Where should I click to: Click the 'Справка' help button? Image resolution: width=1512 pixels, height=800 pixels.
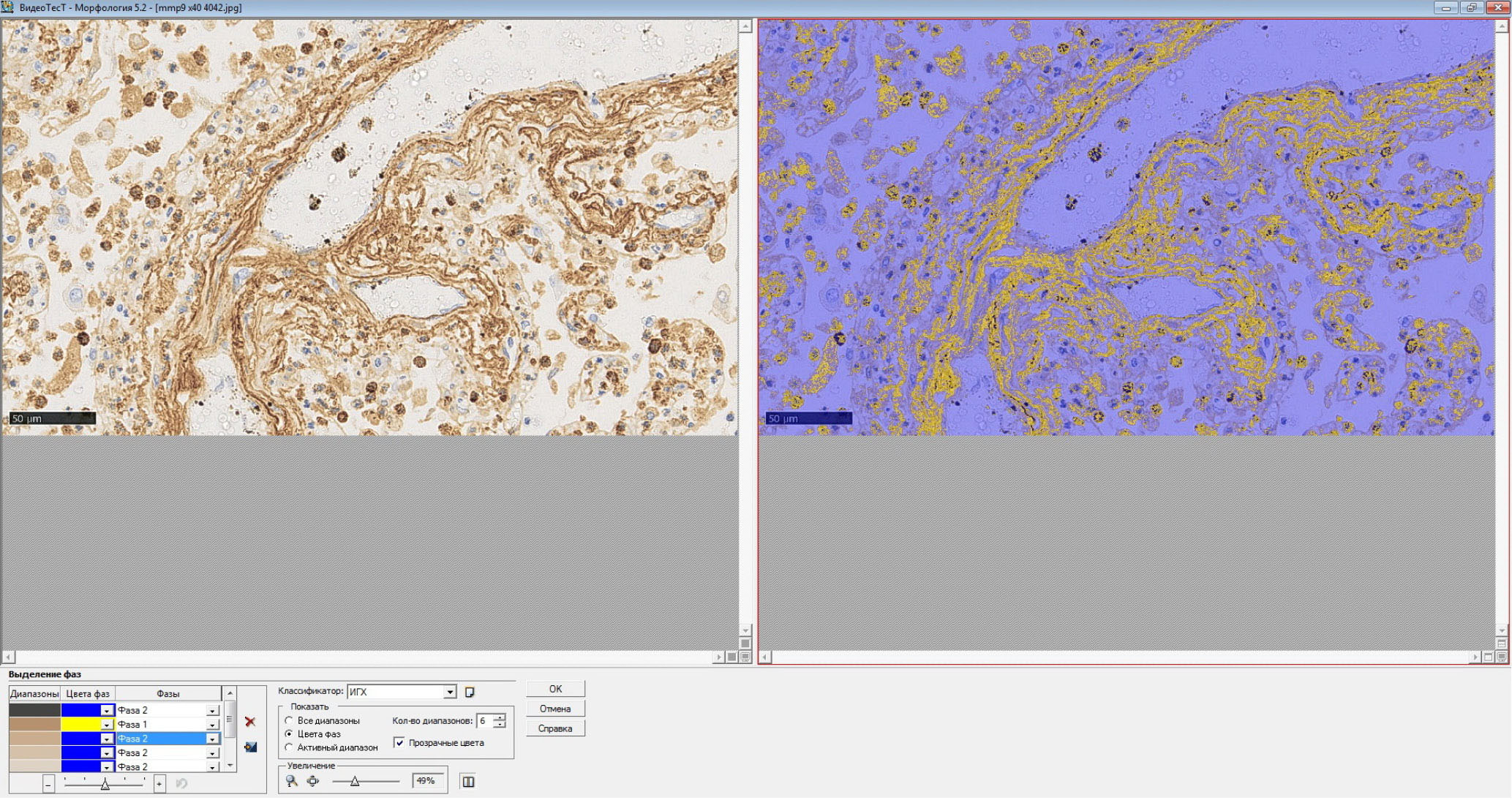(x=555, y=728)
